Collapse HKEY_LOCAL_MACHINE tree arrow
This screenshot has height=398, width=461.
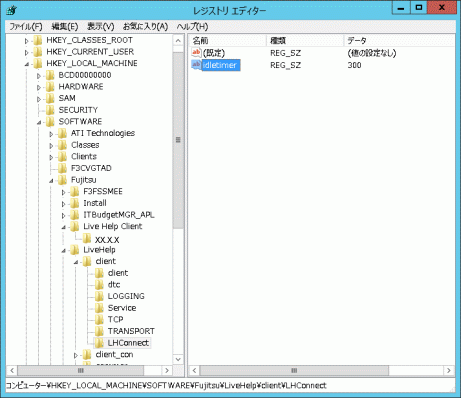pos(26,64)
